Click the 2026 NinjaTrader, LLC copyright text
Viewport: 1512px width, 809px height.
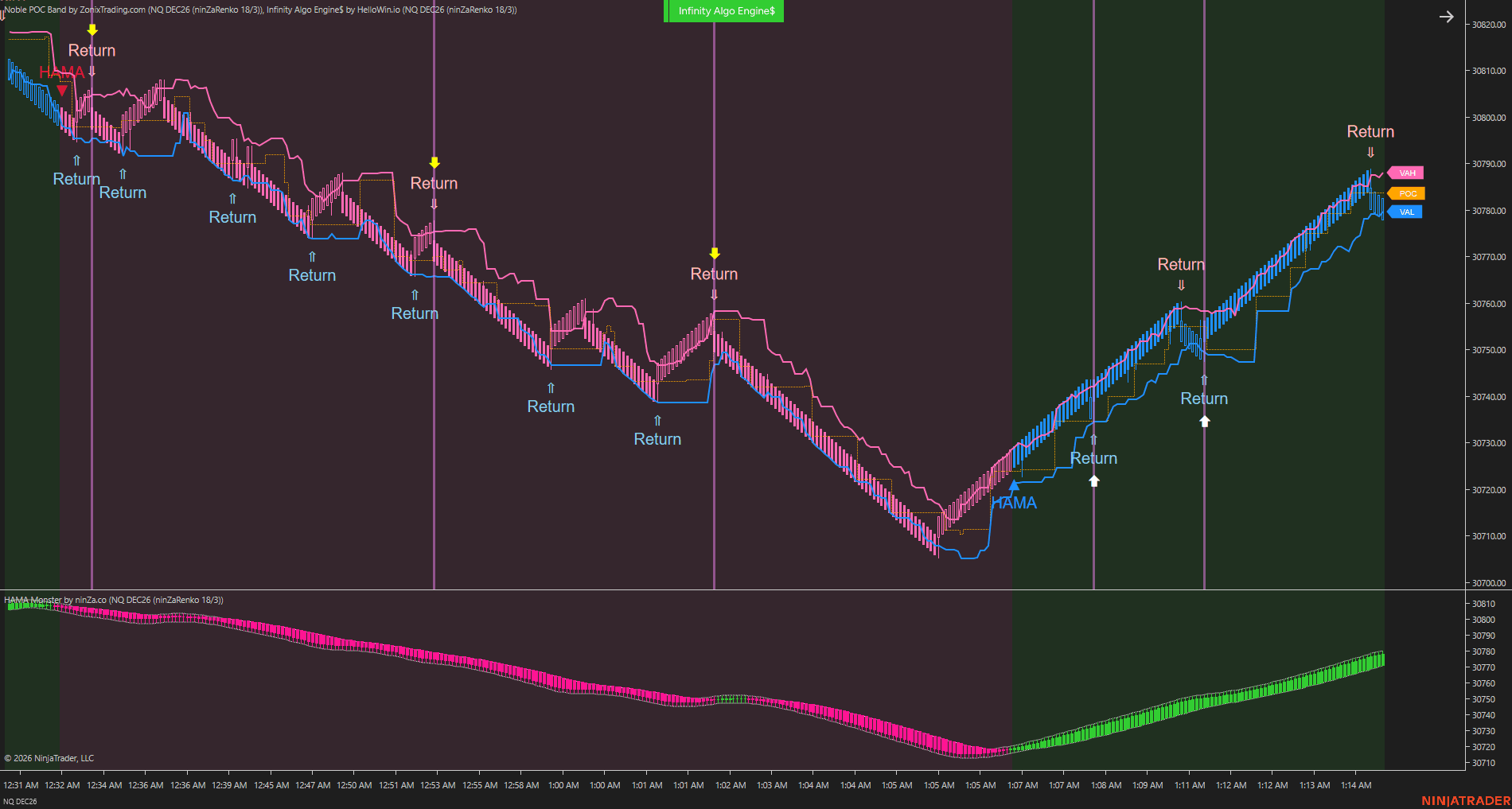coord(49,758)
